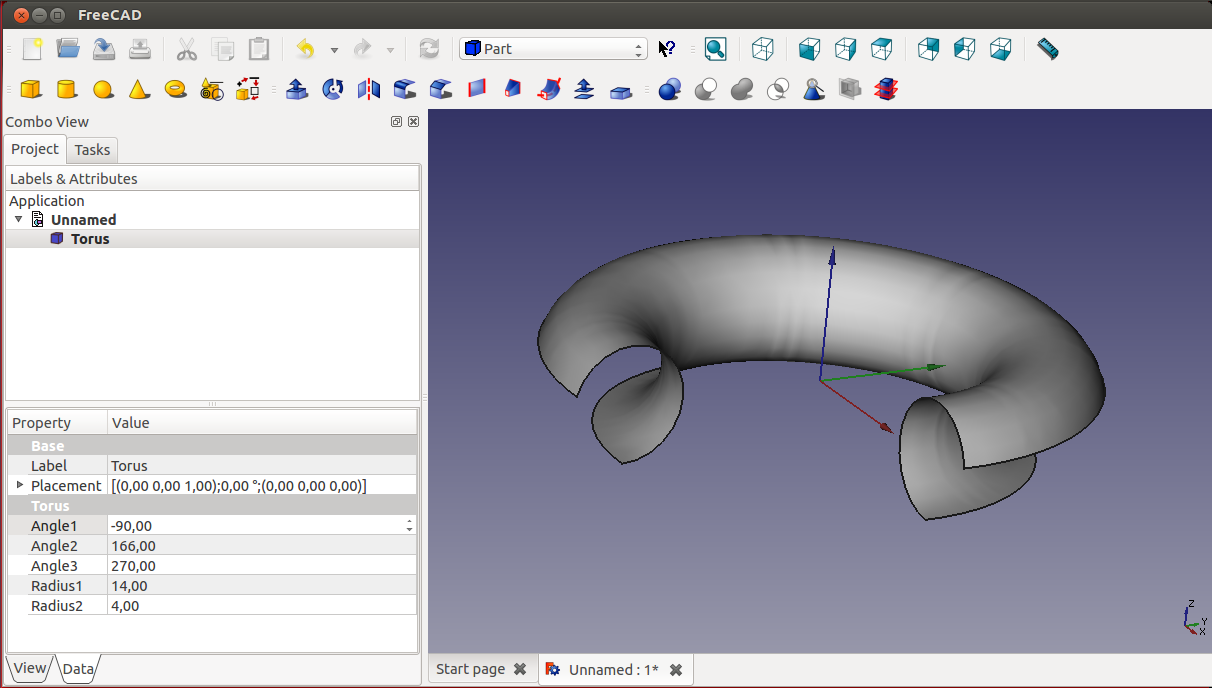Create a torus solid
Image resolution: width=1212 pixels, height=688 pixels.
tap(176, 89)
